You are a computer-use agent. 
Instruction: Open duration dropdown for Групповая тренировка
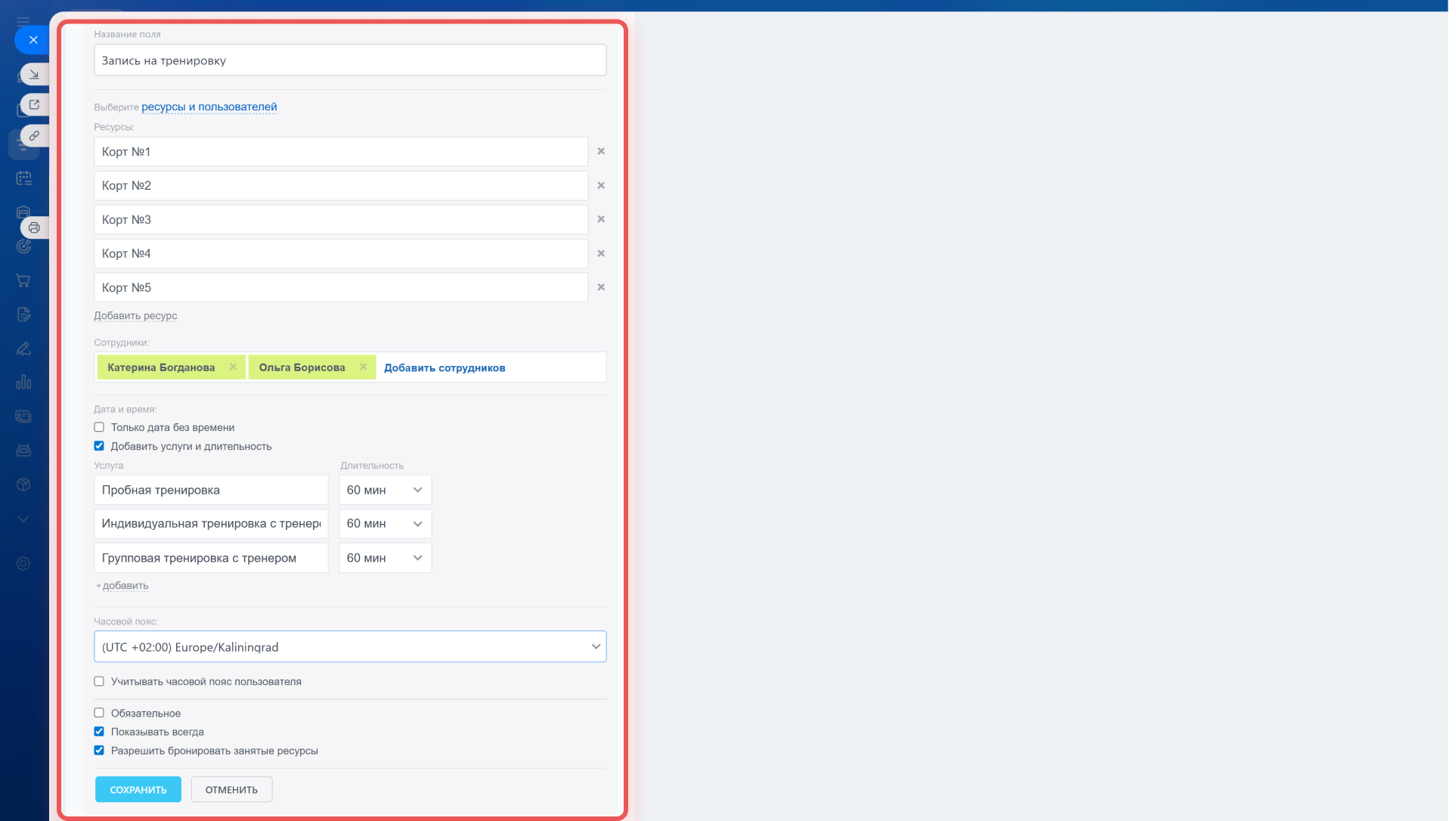tap(385, 558)
